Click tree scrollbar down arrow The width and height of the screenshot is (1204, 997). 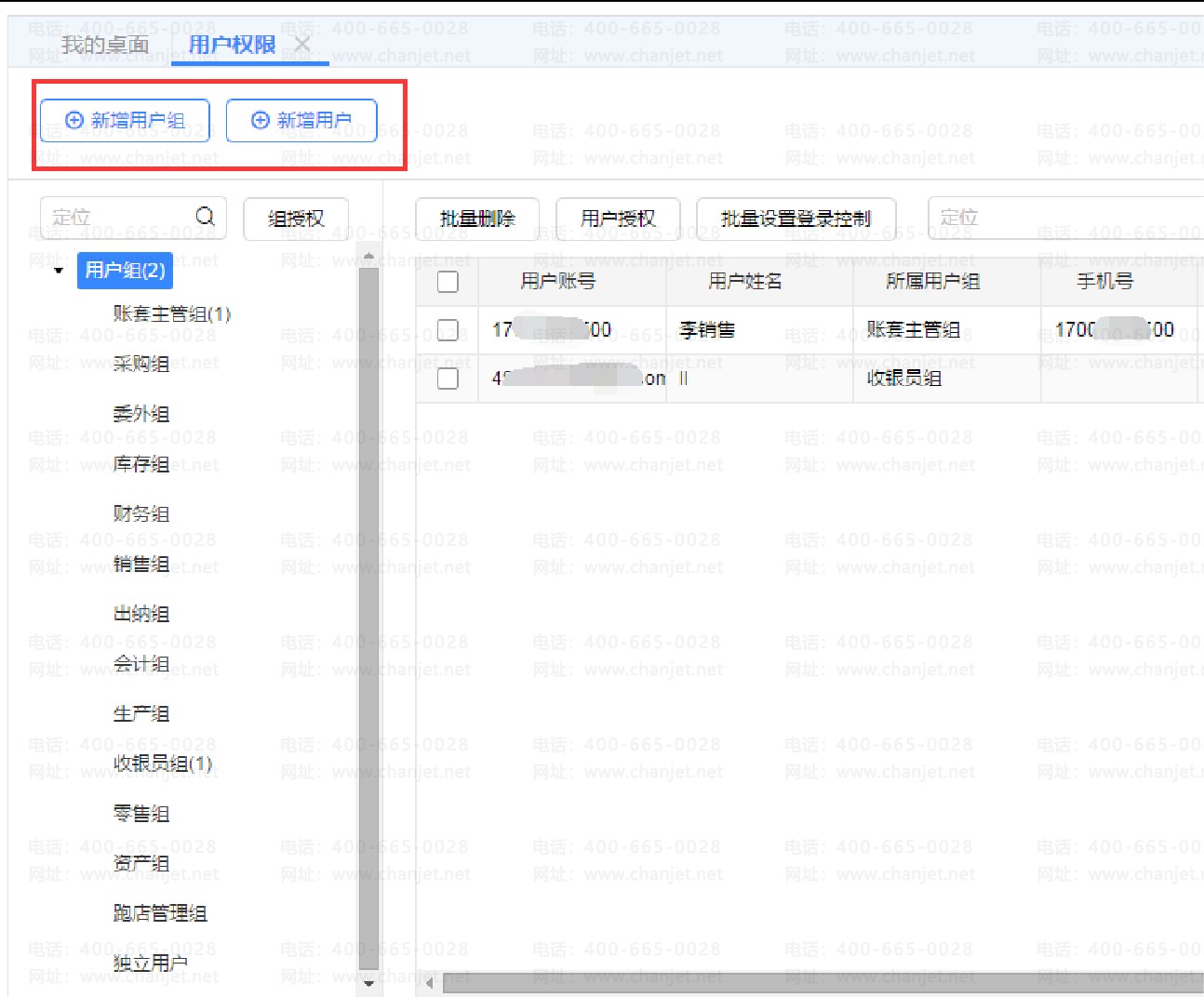[368, 983]
